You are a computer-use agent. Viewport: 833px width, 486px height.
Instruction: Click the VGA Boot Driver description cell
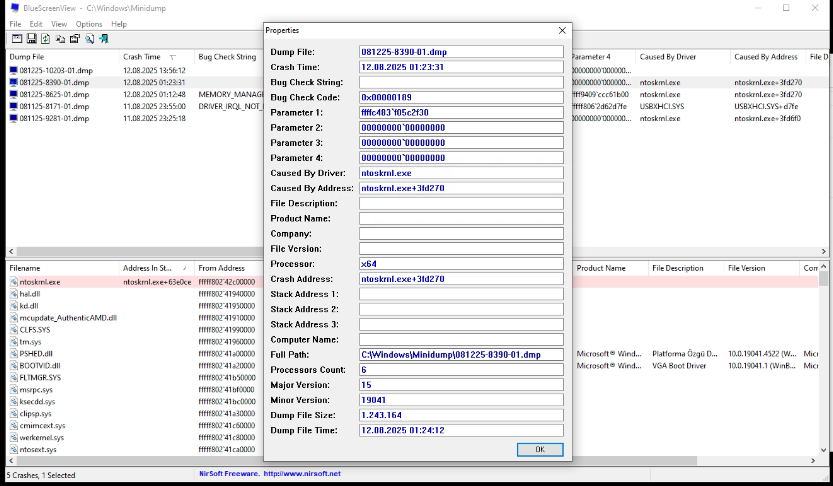click(x=679, y=365)
